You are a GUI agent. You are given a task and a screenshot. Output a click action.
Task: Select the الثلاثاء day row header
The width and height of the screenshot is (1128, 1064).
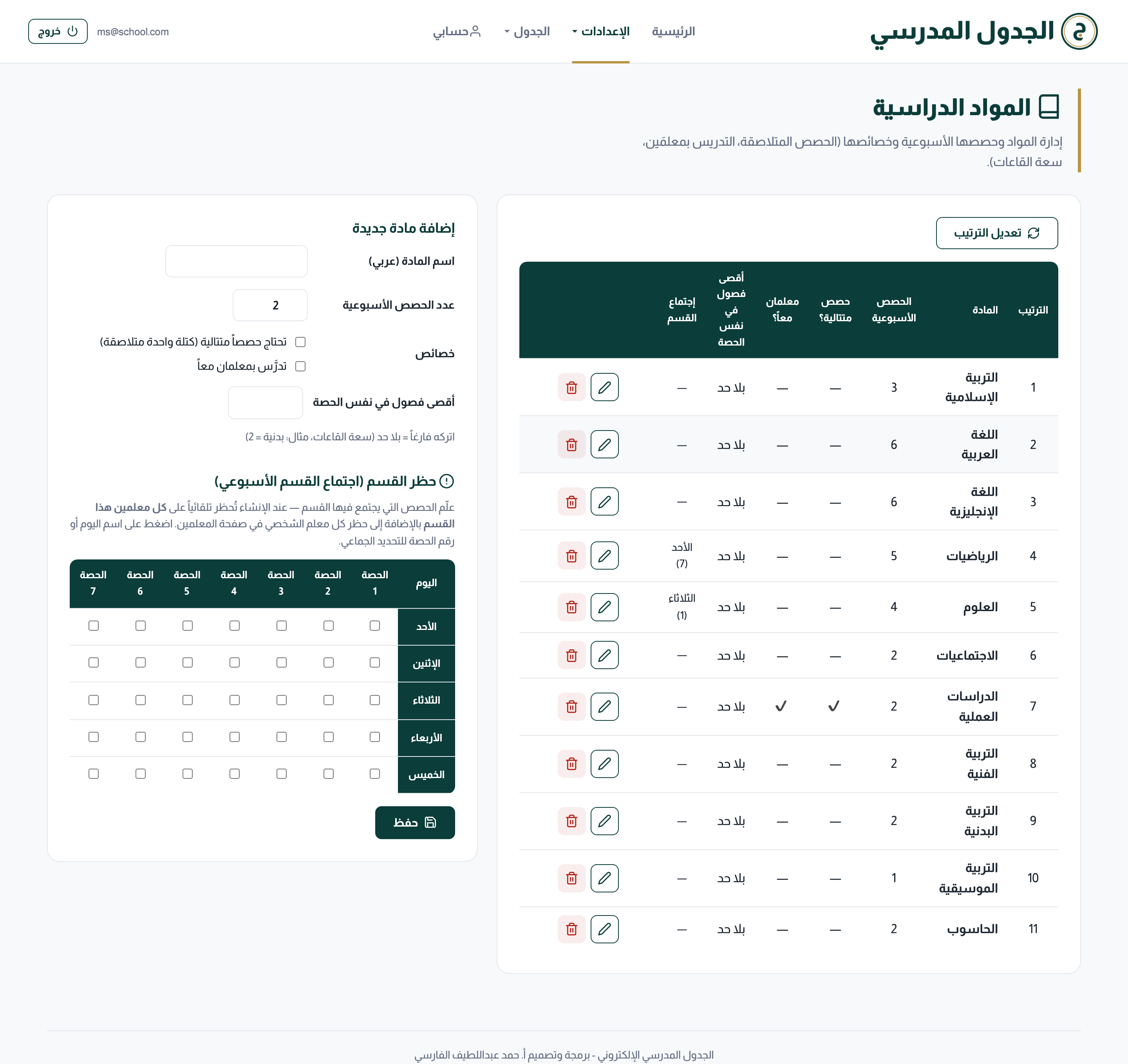tap(426, 700)
